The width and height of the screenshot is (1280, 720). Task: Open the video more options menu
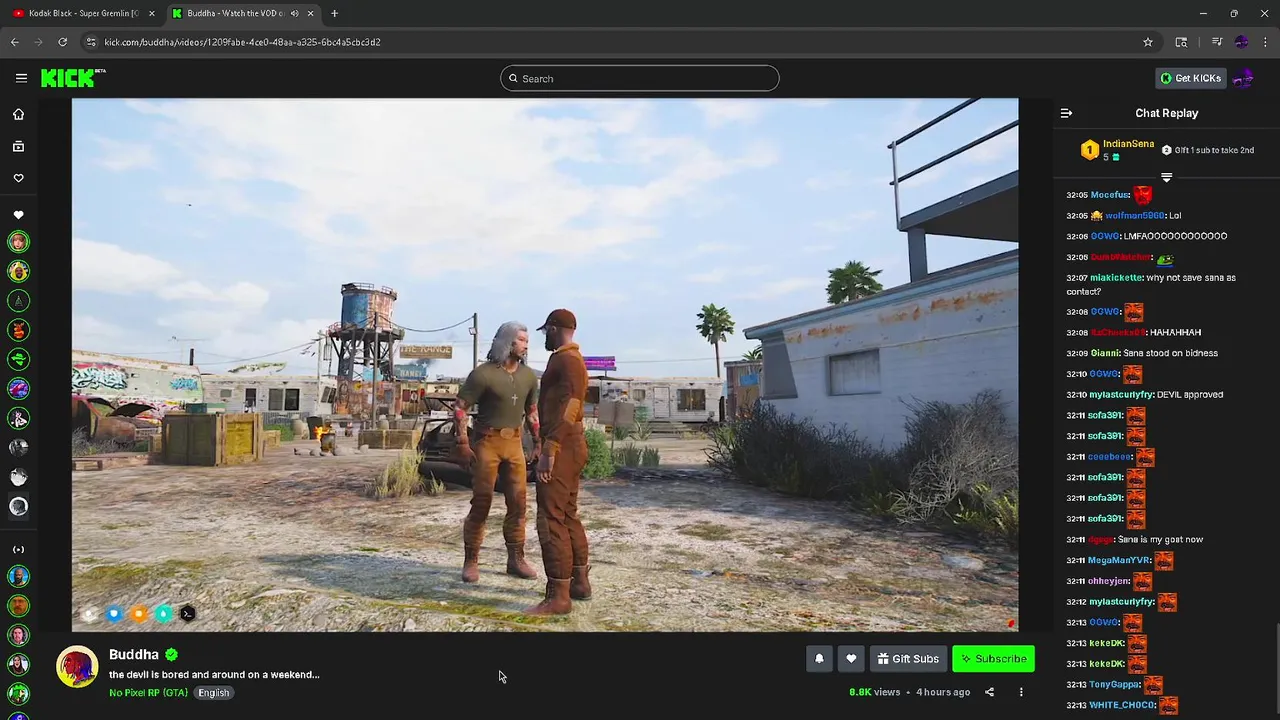pyautogui.click(x=1021, y=692)
